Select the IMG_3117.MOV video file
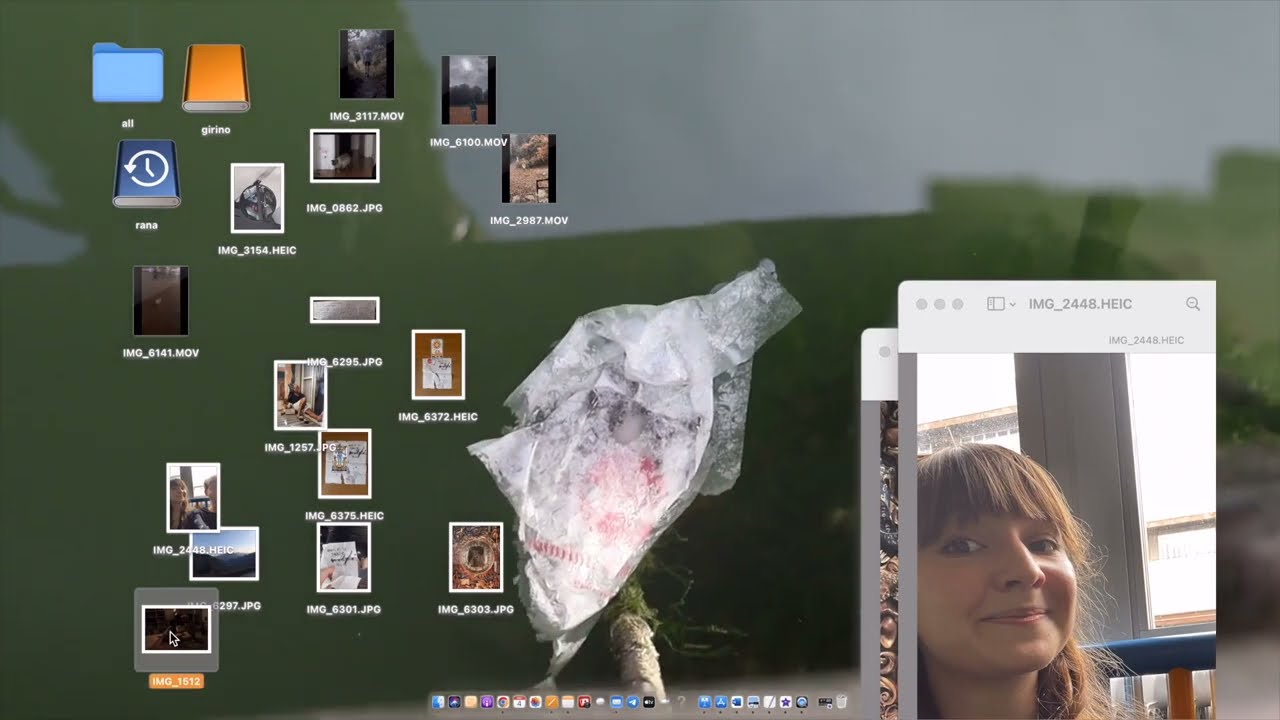This screenshot has width=1280, height=720. (366, 64)
